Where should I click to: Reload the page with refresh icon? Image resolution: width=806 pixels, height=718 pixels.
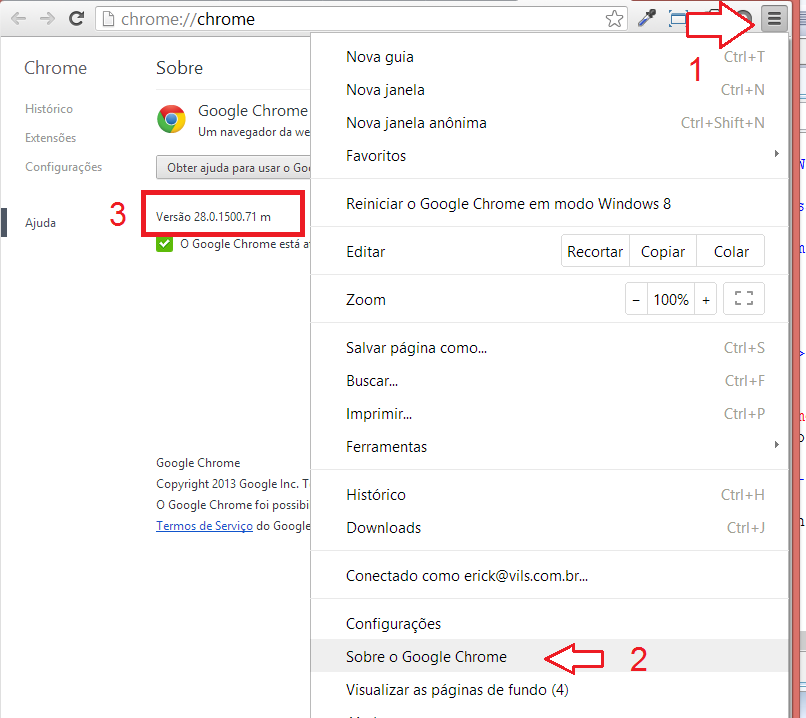click(x=77, y=19)
